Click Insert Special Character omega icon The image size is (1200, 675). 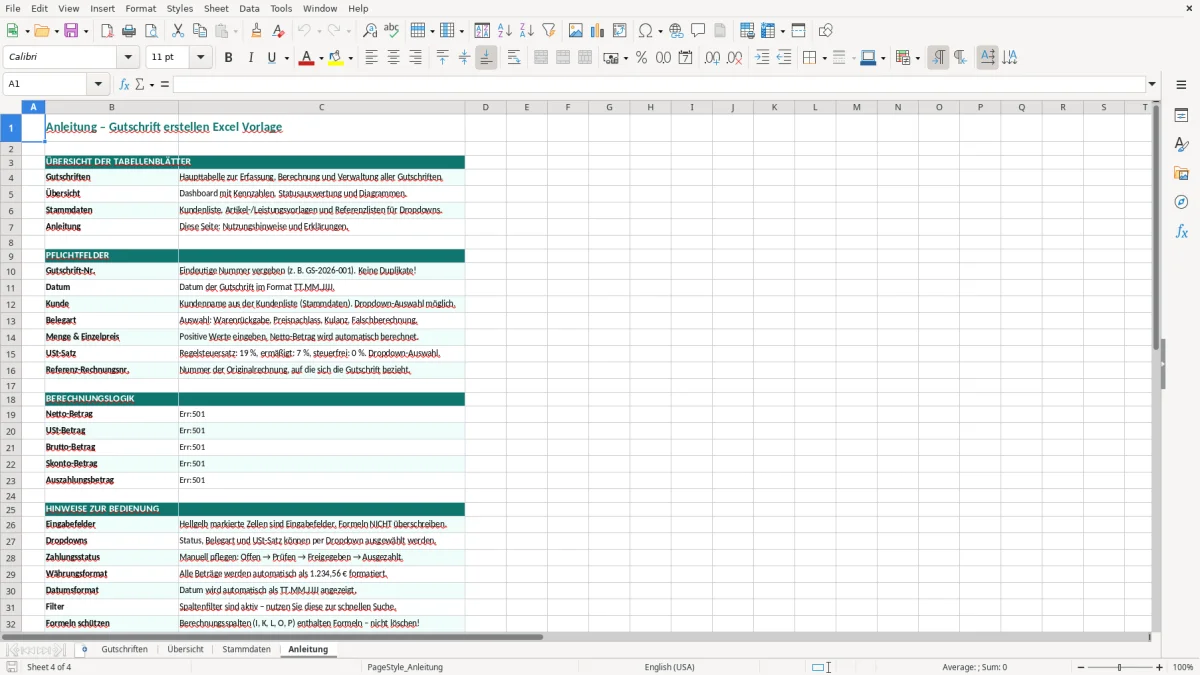click(x=645, y=31)
